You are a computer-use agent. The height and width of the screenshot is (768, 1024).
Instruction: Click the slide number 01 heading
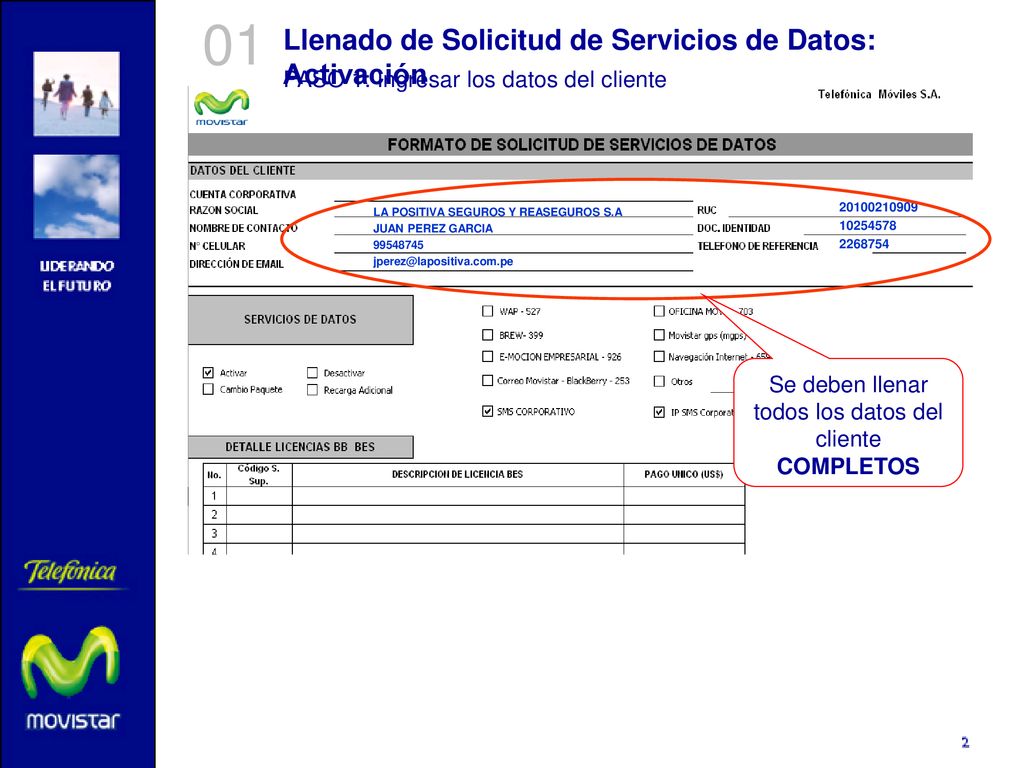tap(231, 46)
